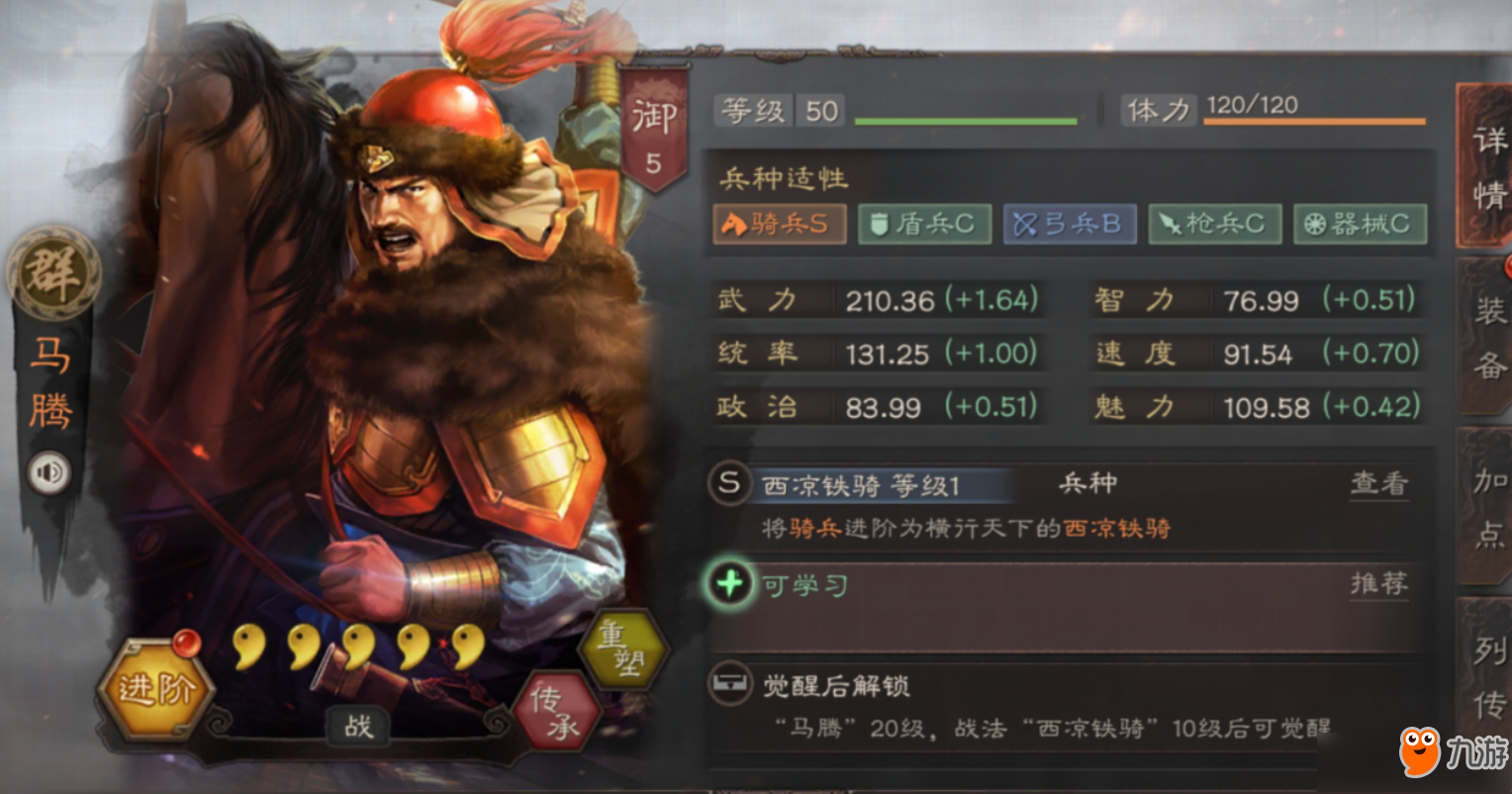Click the green plus 可学习 slot icon
Image resolution: width=1512 pixels, height=794 pixels.
[729, 584]
